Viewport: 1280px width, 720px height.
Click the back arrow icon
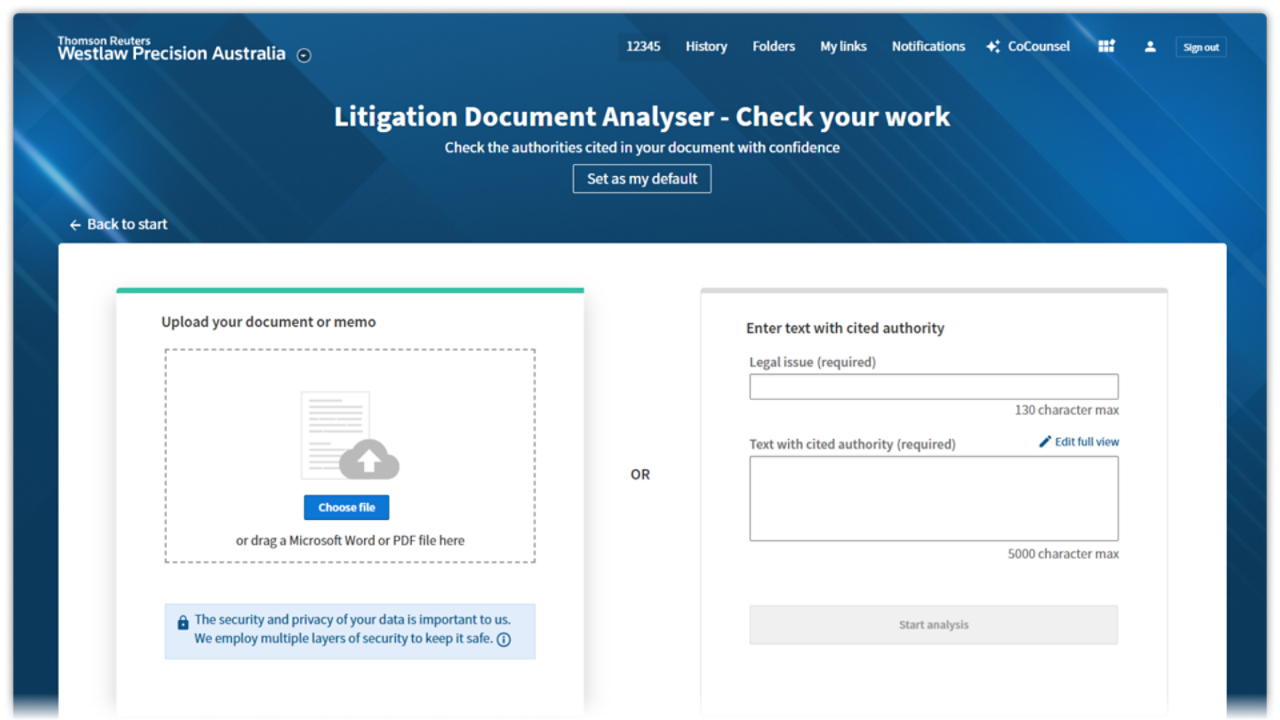click(75, 225)
